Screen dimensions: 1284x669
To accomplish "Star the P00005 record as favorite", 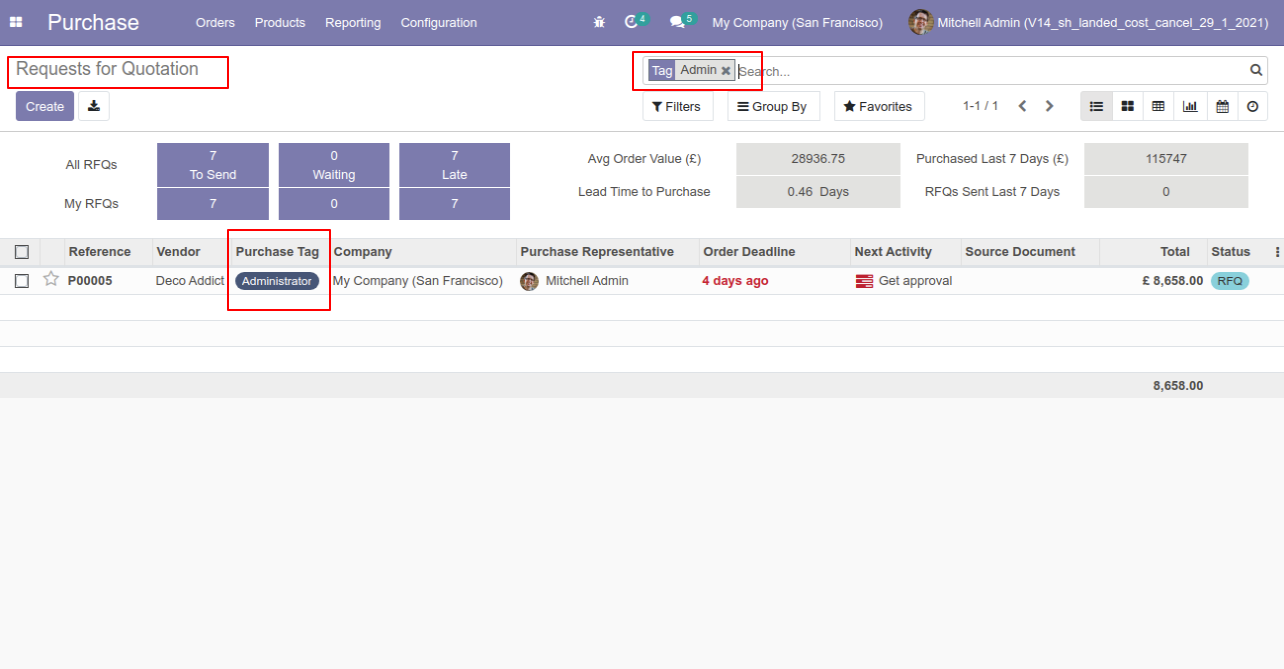I will 51,280.
